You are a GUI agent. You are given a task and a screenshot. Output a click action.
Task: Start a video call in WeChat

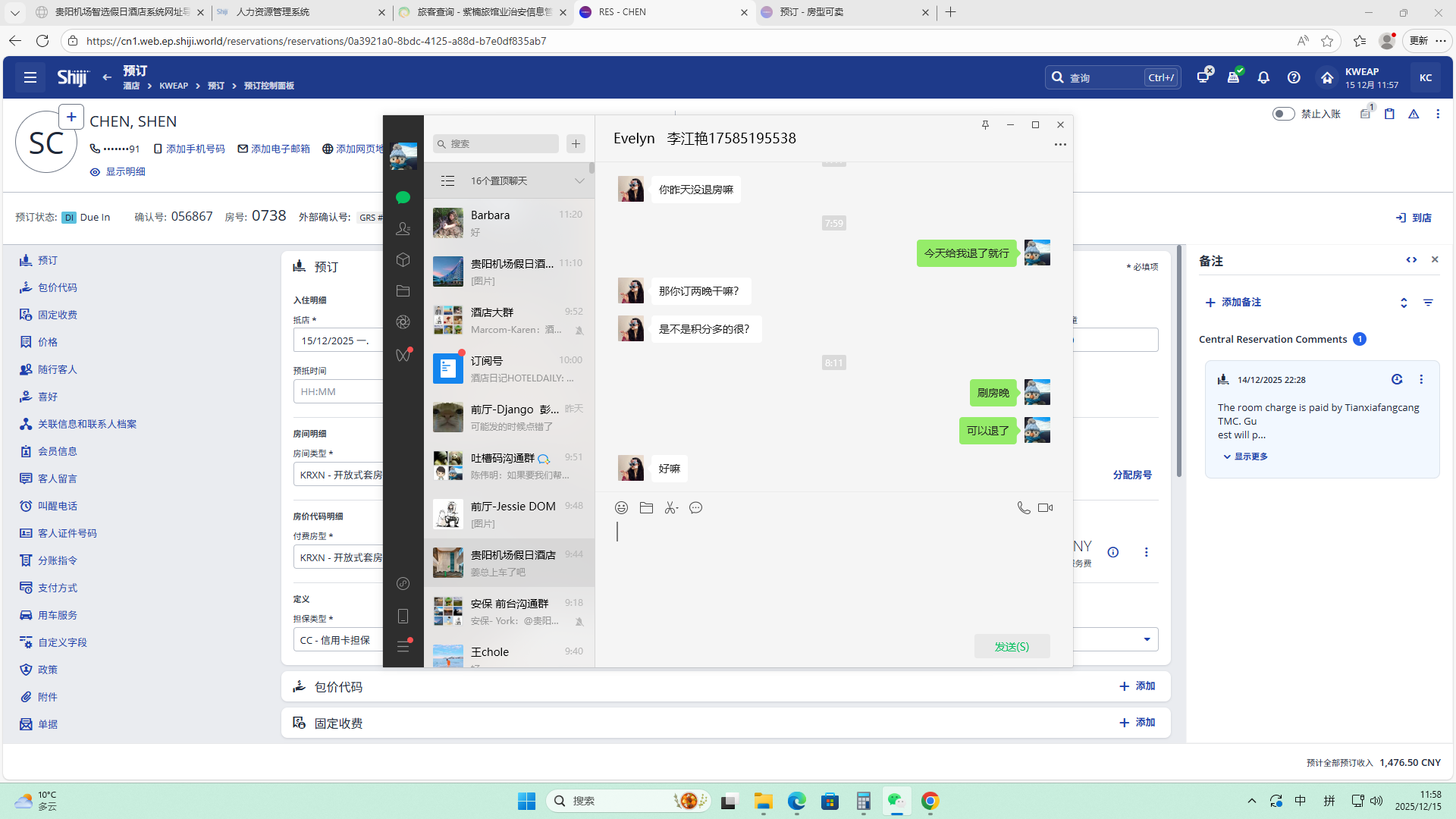(1045, 508)
